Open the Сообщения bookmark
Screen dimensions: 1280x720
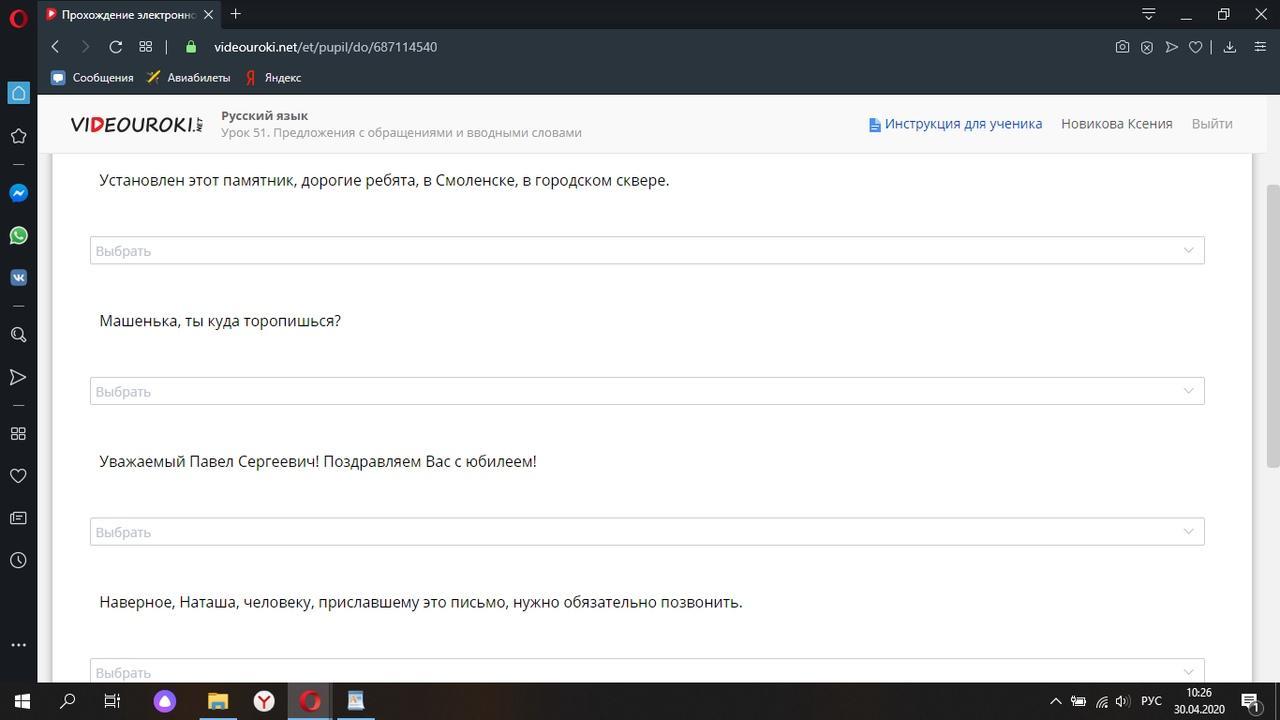tap(92, 77)
